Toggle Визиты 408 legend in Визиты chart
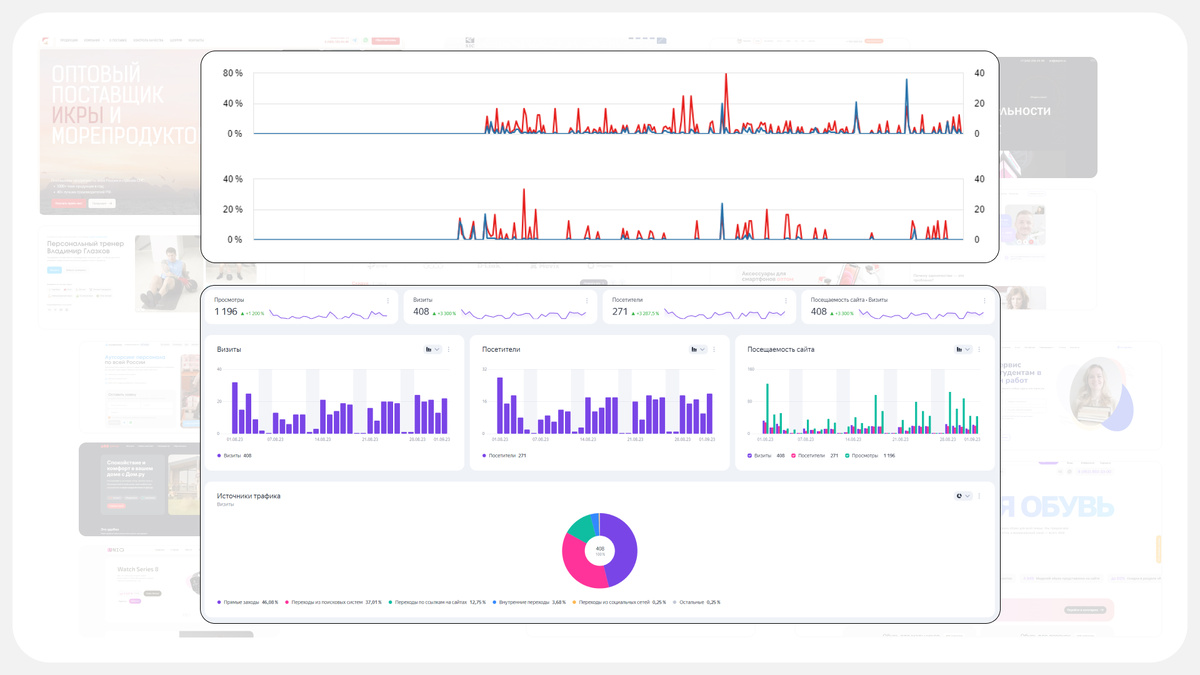 [235, 455]
